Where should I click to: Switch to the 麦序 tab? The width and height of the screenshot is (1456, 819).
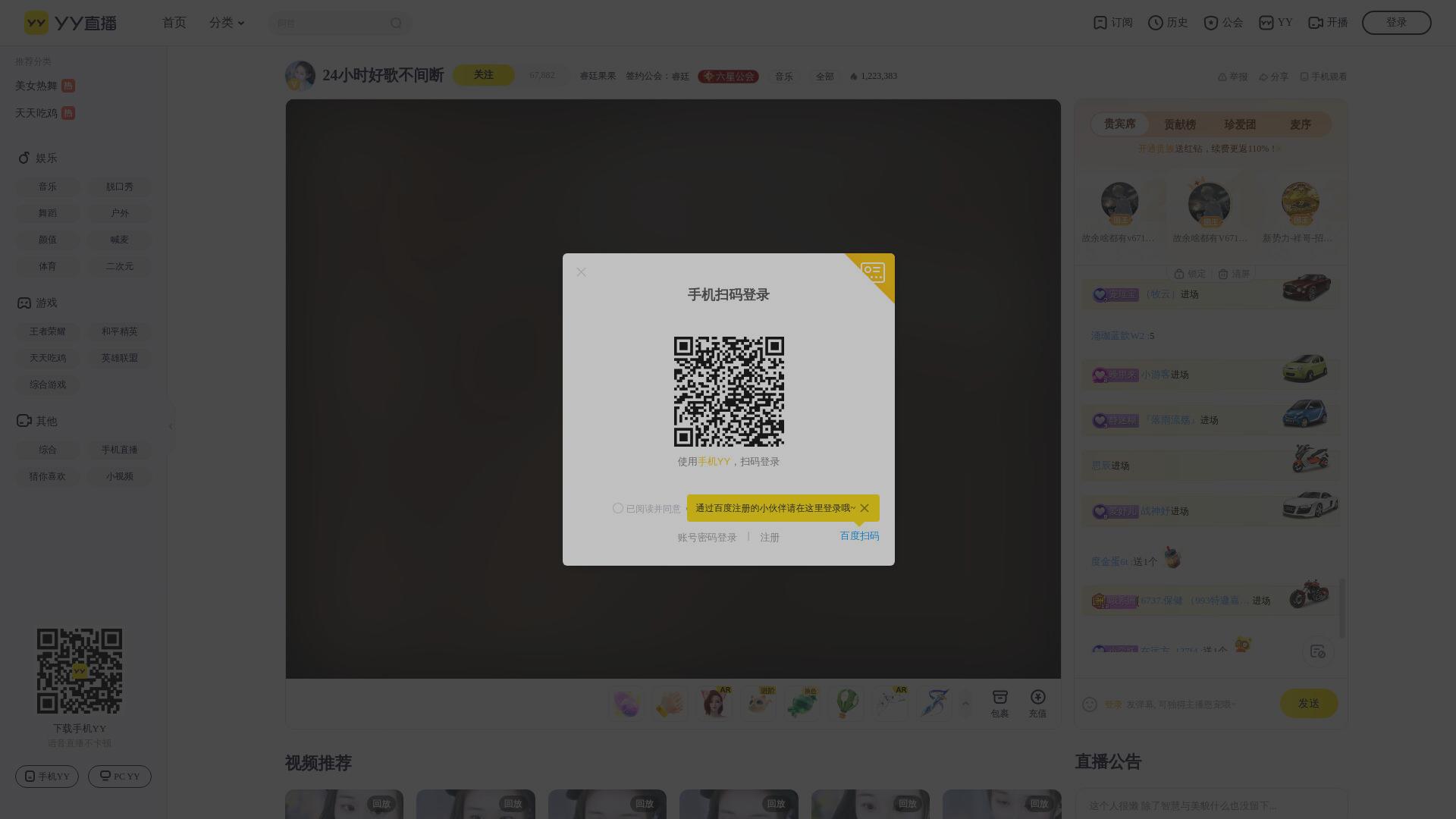point(1300,124)
